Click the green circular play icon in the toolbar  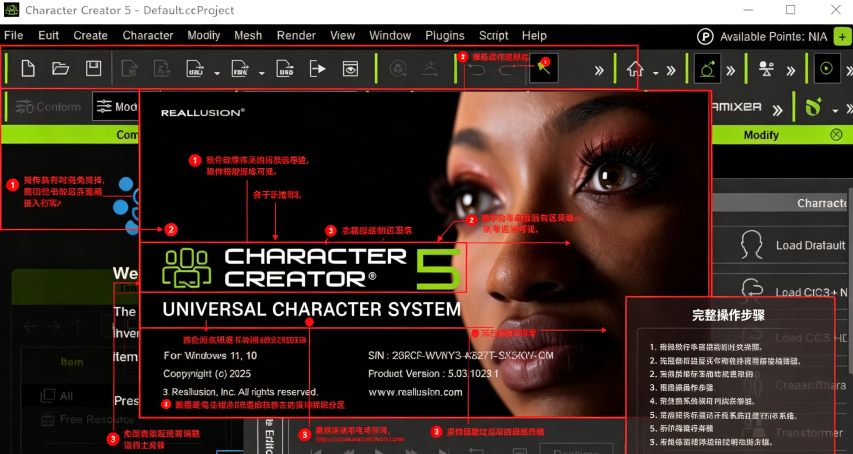(x=826, y=69)
